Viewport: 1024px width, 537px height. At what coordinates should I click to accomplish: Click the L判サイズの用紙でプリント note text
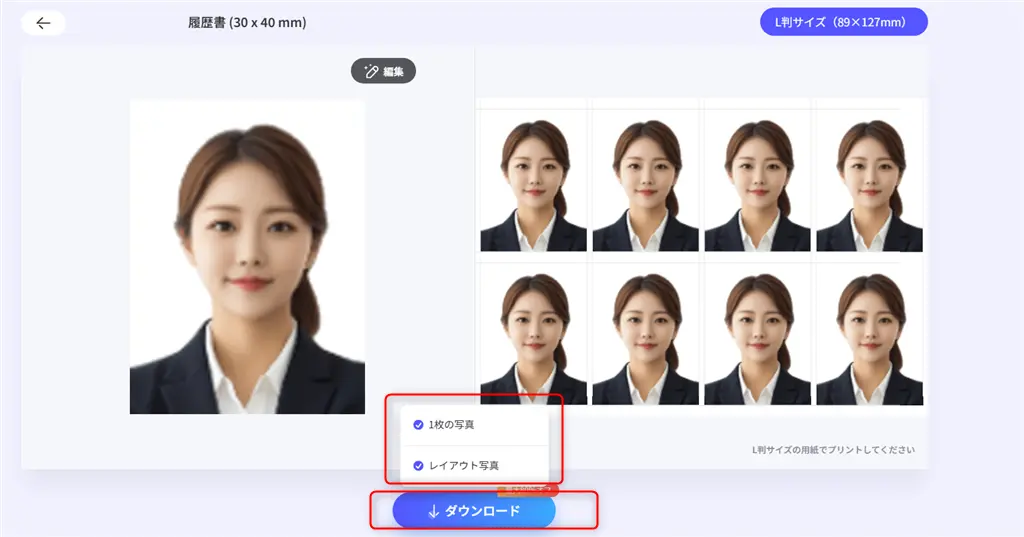[x=832, y=450]
